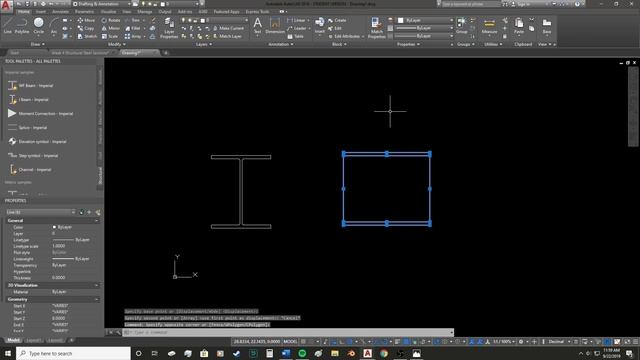Screen dimensions: 640x360
Task: Open the linetype ByLayer dropdown in ribbon
Action: 424,36
